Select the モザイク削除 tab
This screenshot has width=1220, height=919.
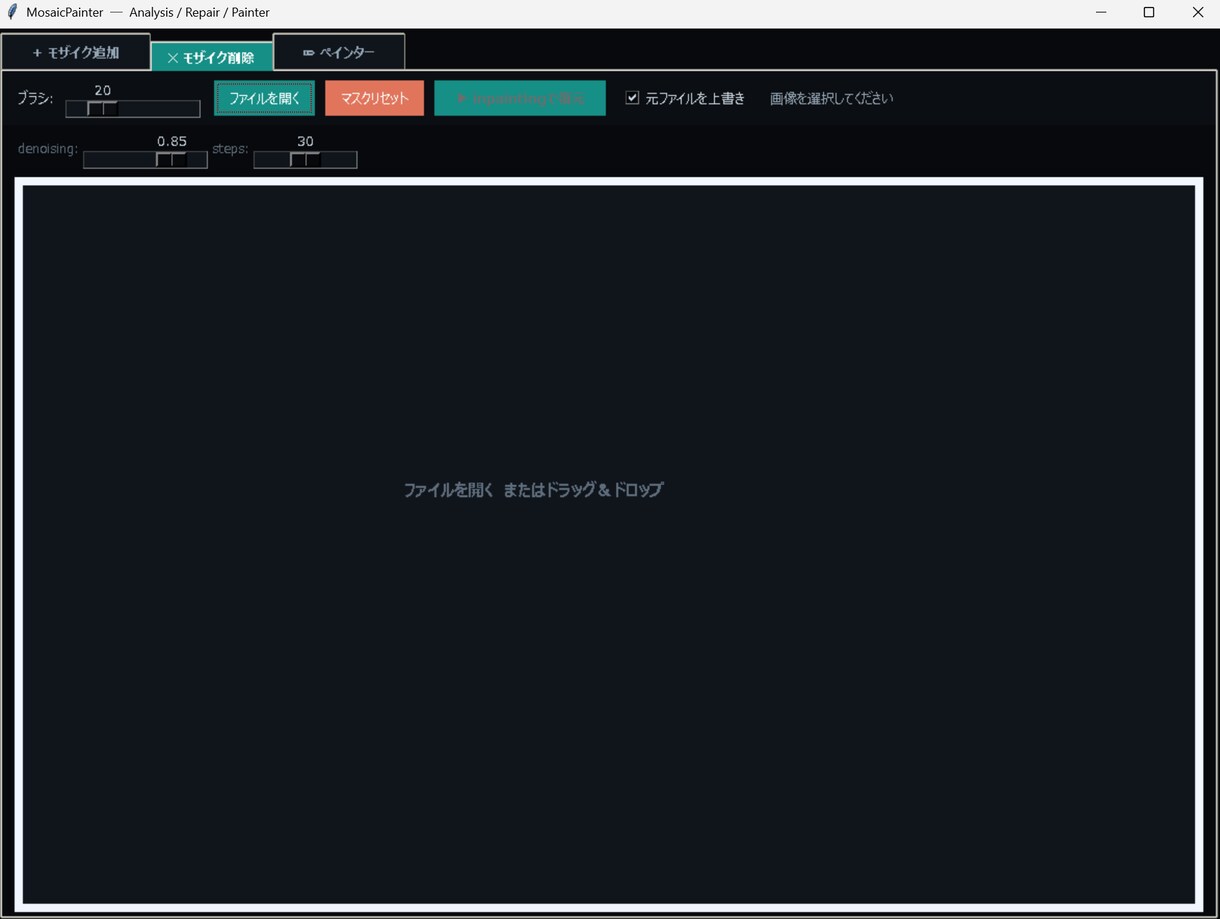point(211,57)
